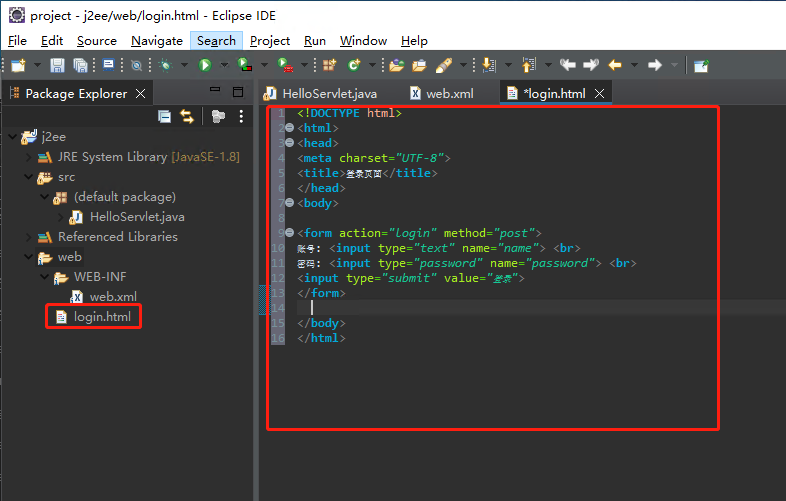Go to Next Edit Location icon
The width and height of the screenshot is (786, 501).
click(x=592, y=65)
